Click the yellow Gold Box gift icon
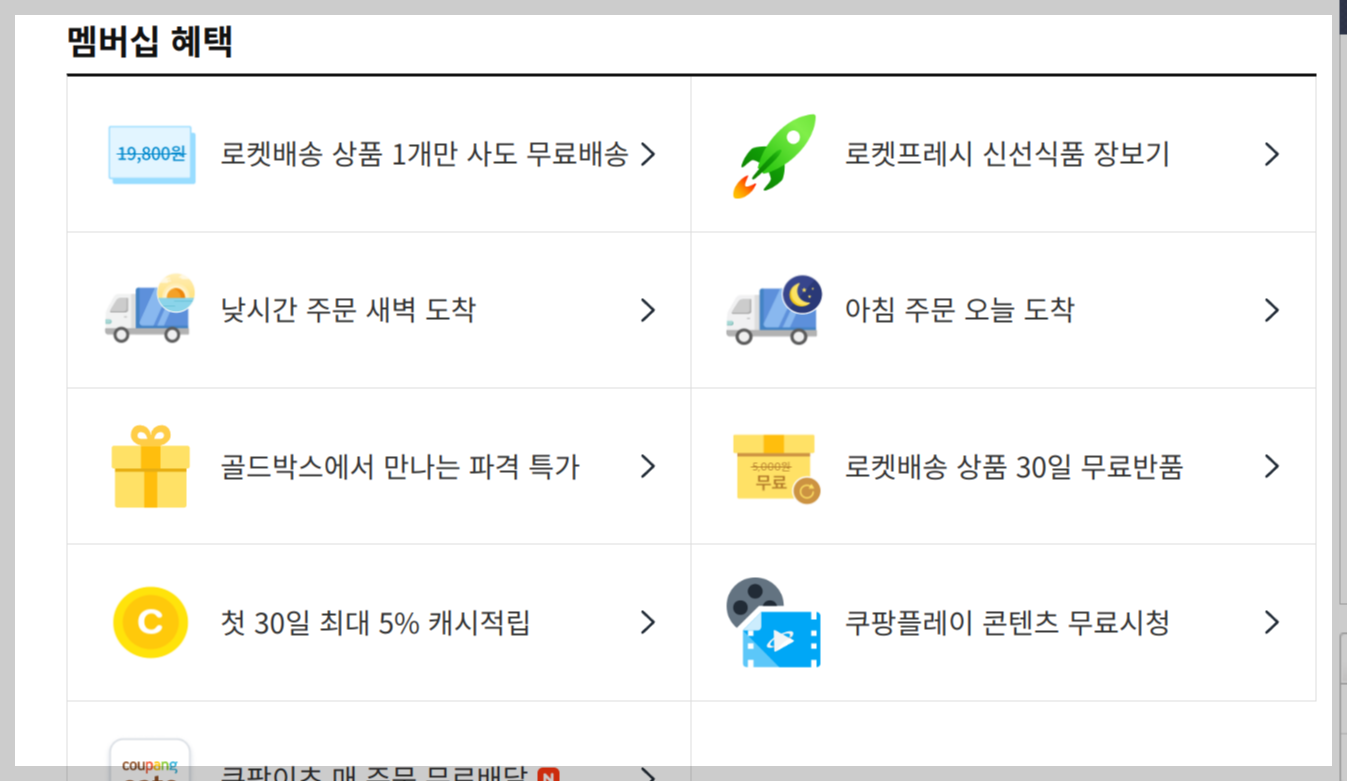This screenshot has width=1347, height=781. 150,466
